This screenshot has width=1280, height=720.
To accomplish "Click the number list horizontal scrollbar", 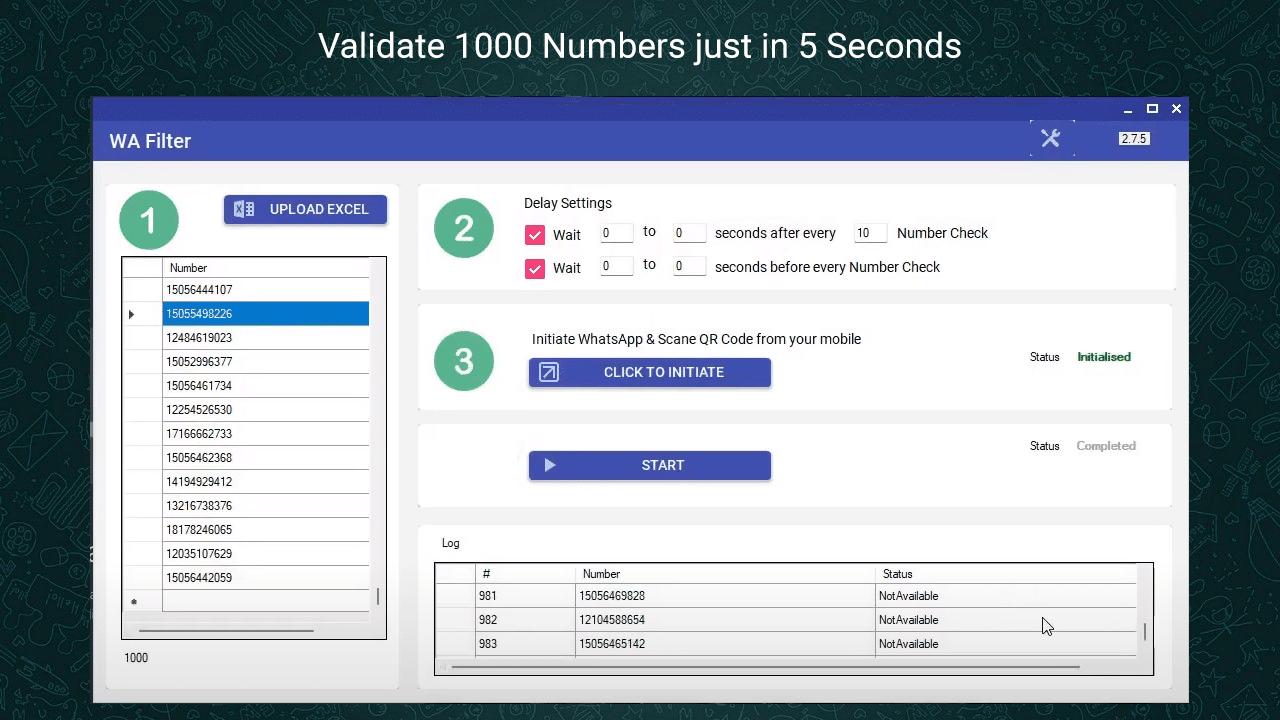I will pos(226,631).
